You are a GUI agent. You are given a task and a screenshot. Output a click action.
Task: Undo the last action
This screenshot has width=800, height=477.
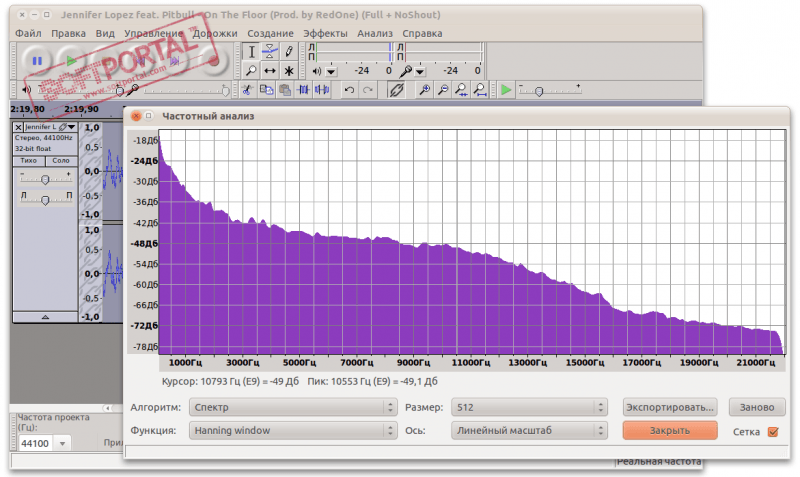pyautogui.click(x=349, y=90)
